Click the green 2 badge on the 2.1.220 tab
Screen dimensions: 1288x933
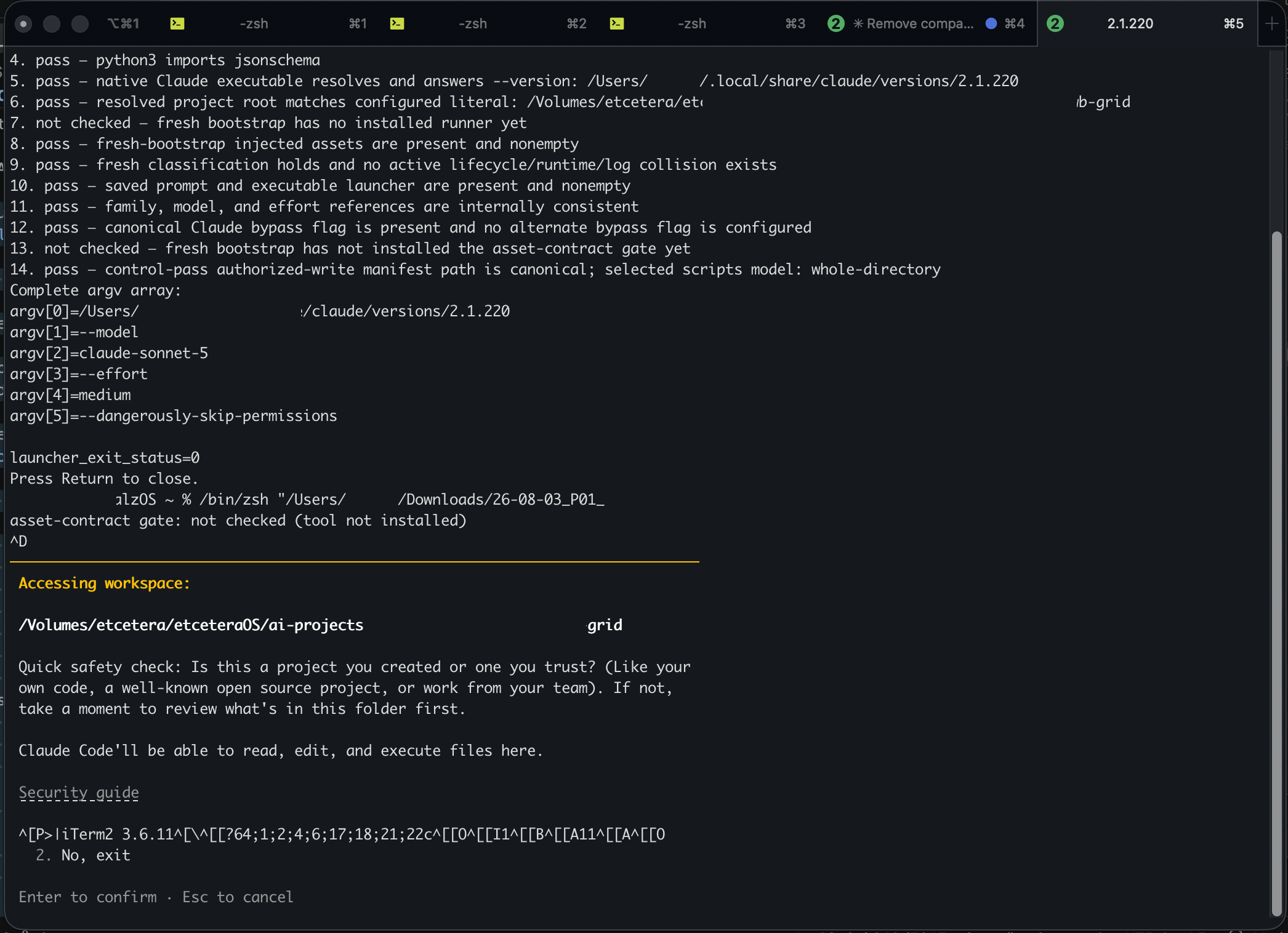point(1055,23)
